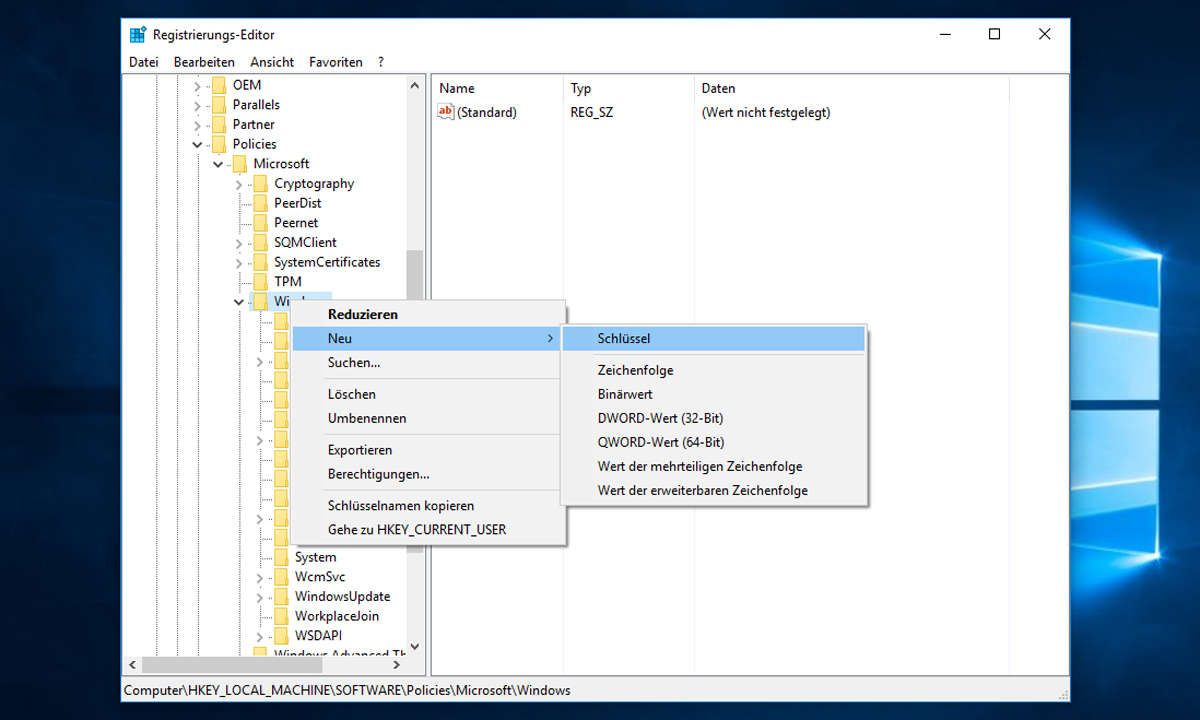Click the Policies folder icon
This screenshot has width=1200, height=720.
click(x=219, y=144)
